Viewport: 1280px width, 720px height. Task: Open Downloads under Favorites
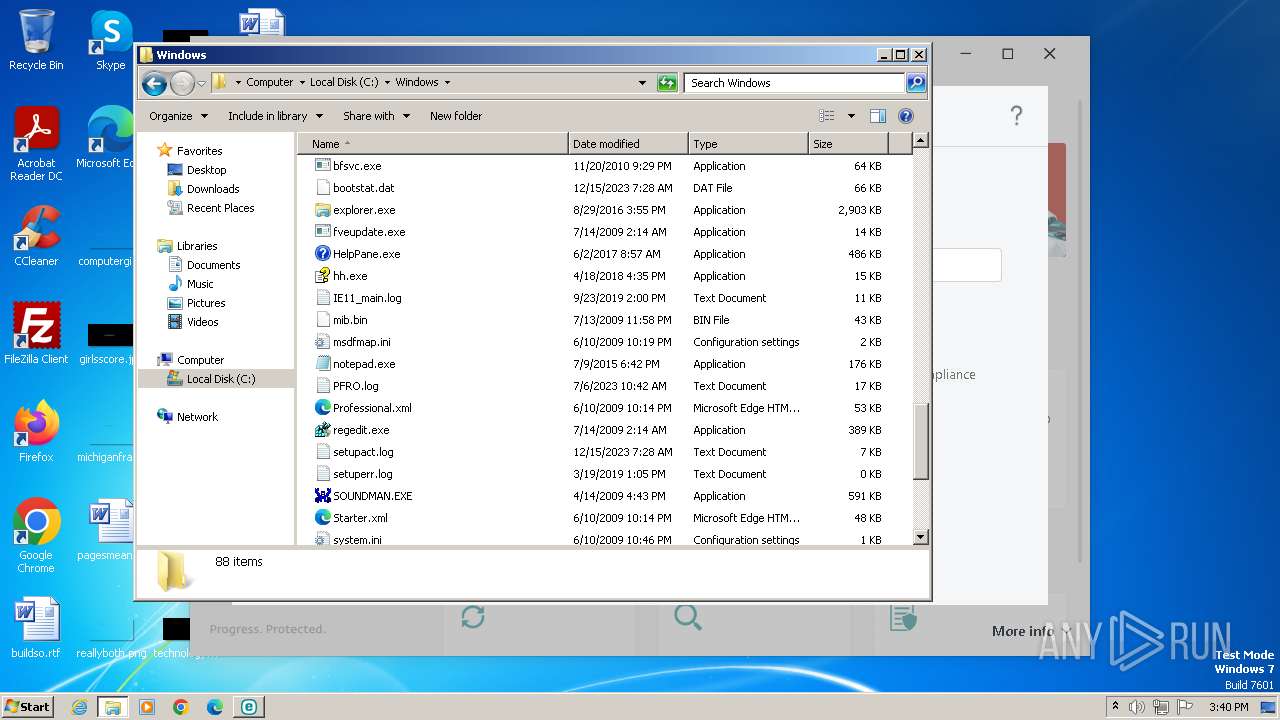click(x=213, y=189)
